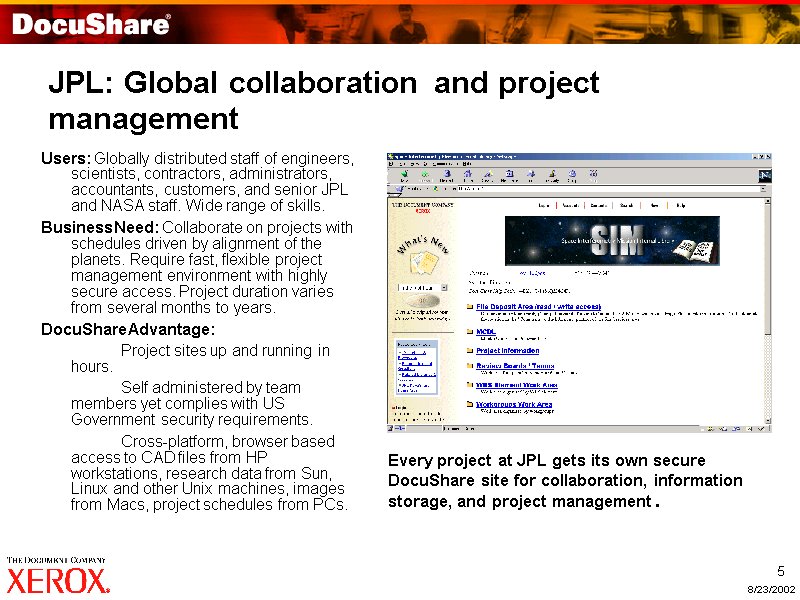Open the Project Information link
The height and width of the screenshot is (600, 800).
(507, 351)
